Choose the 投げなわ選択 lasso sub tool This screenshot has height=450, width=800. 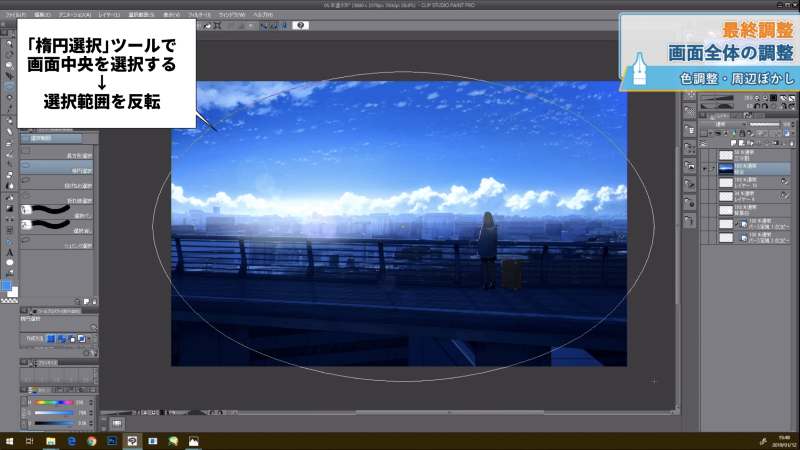coord(57,182)
